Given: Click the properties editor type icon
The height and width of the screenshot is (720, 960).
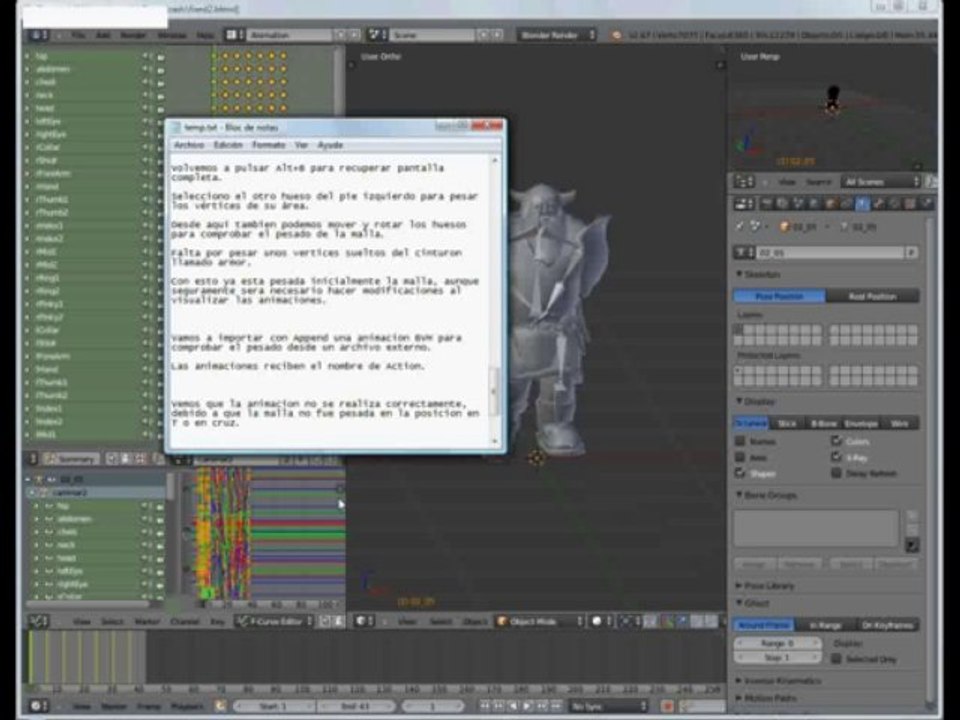Looking at the screenshot, I should pyautogui.click(x=744, y=204).
